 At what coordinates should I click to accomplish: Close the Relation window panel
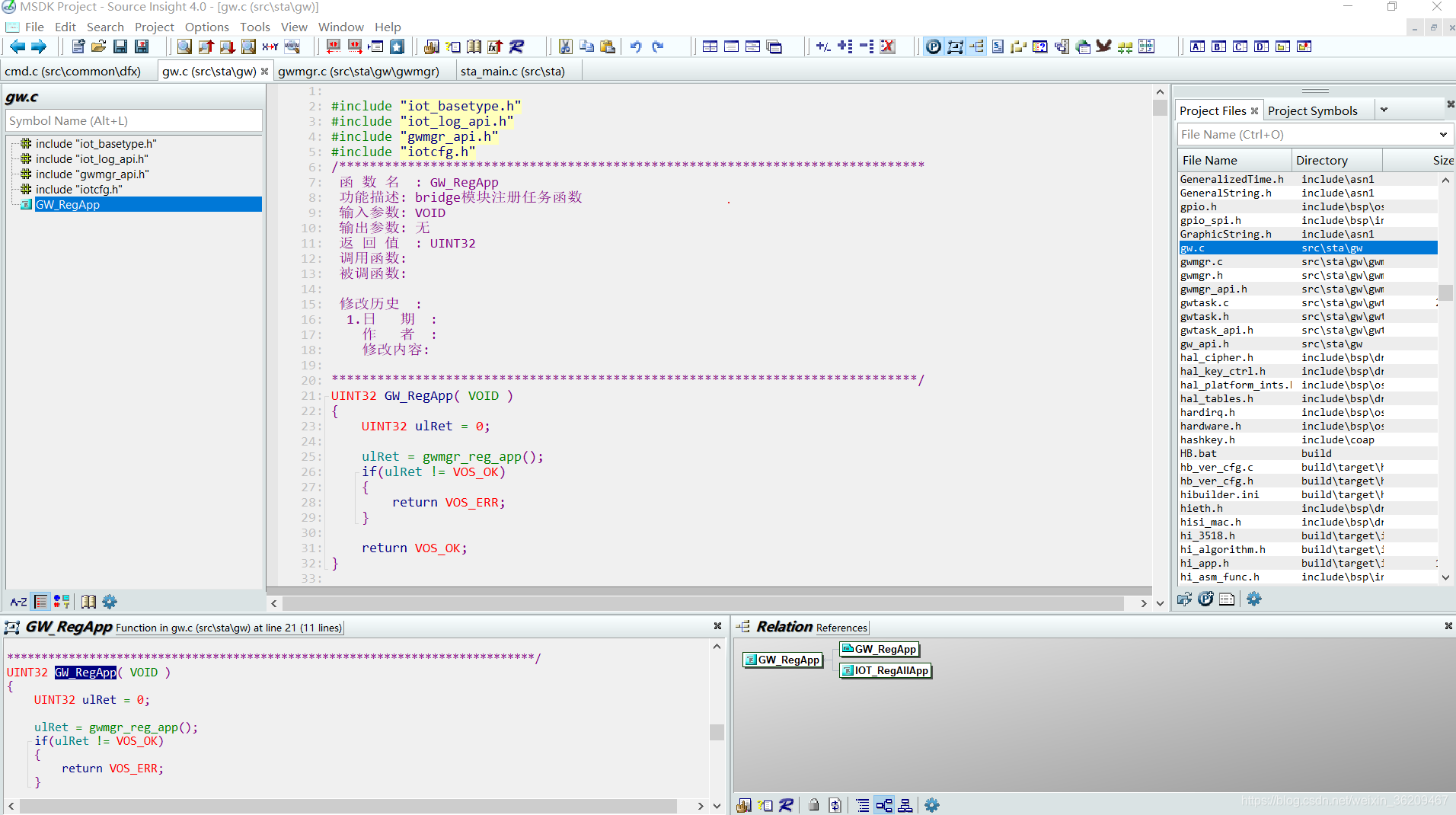point(1448,625)
